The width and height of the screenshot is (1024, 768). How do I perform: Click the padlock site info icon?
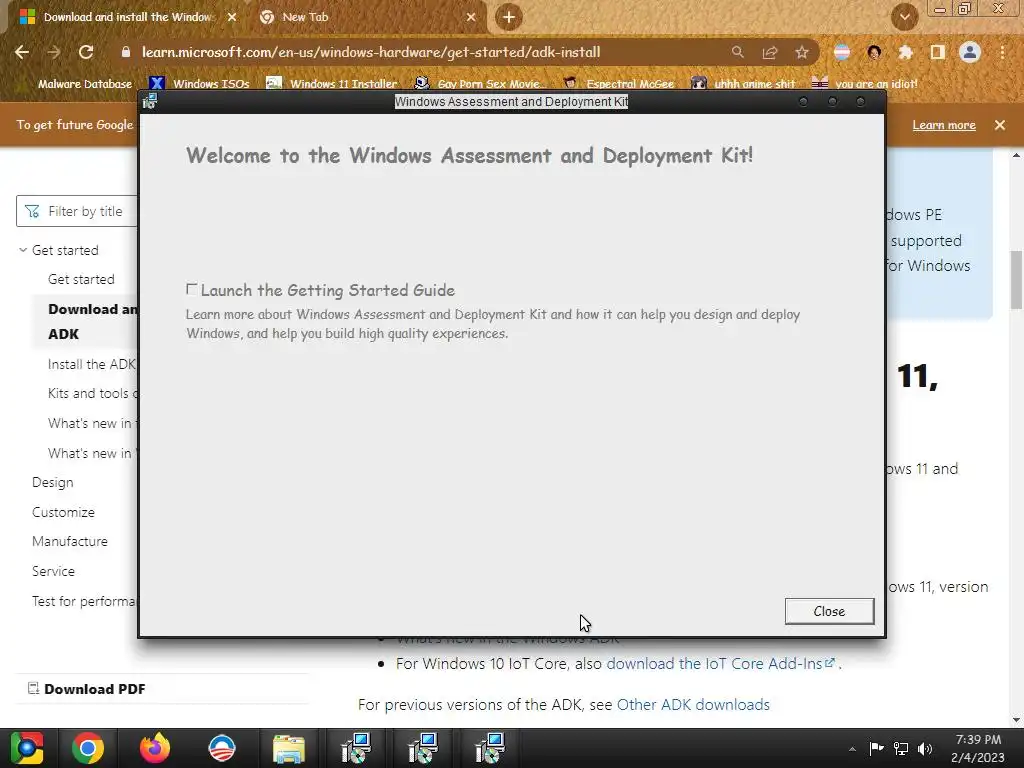[x=126, y=52]
